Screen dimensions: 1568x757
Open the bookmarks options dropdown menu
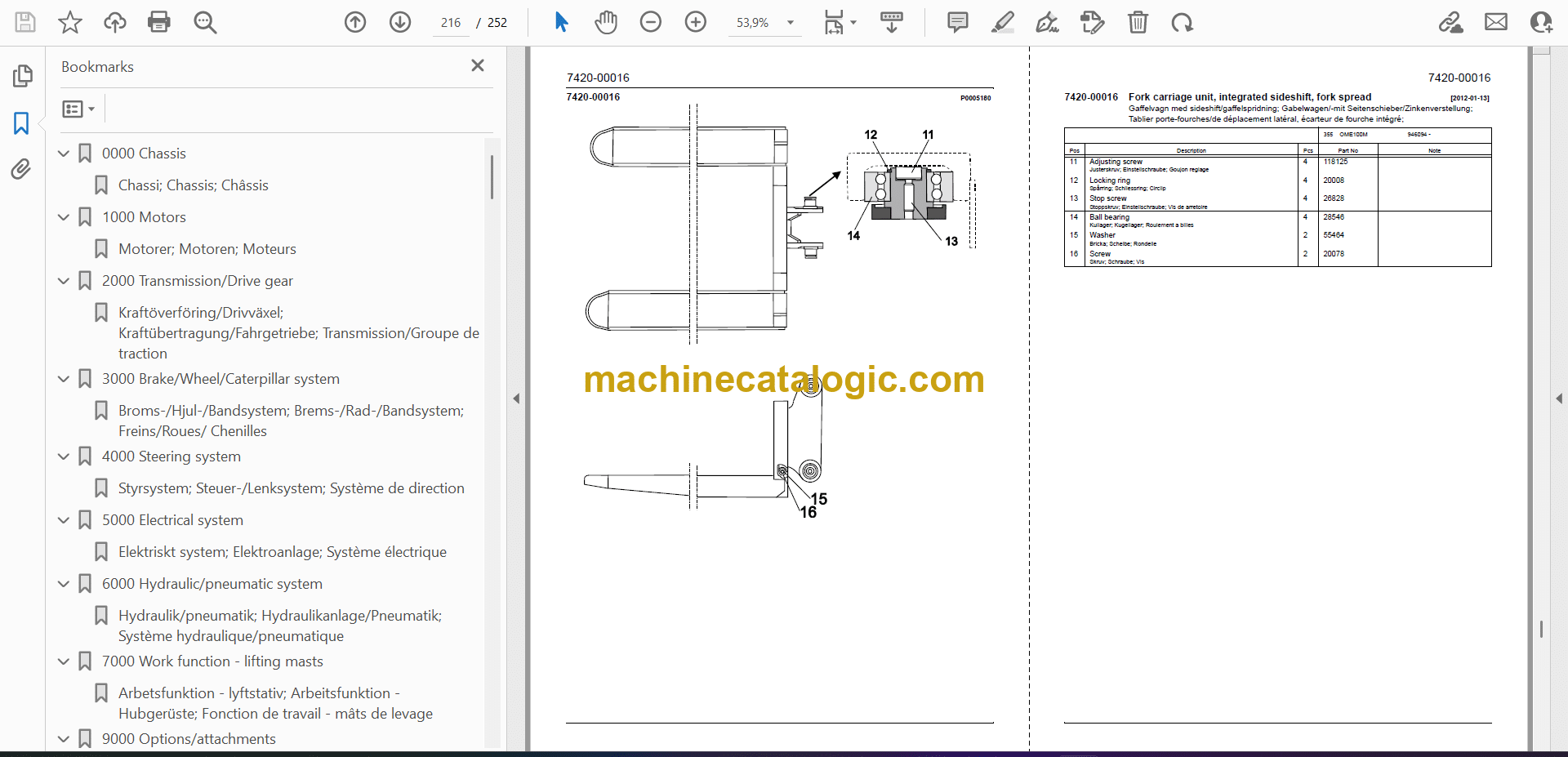78,109
